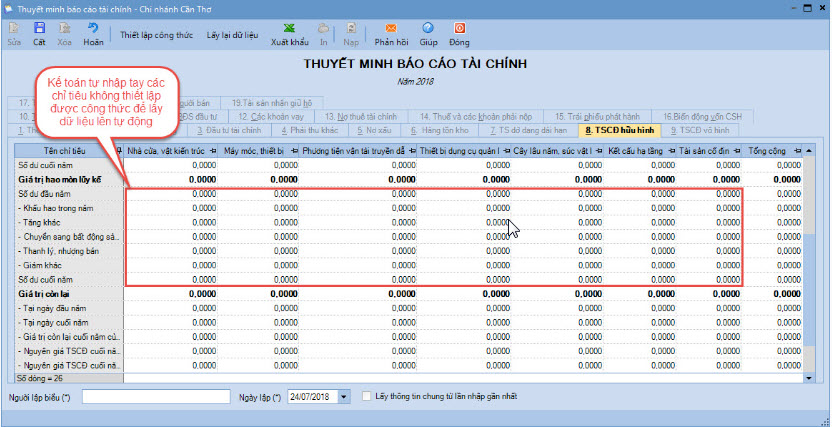The image size is (832, 427).
Task: Select the - Tại ngày cuối năm row
Action: pos(410,323)
